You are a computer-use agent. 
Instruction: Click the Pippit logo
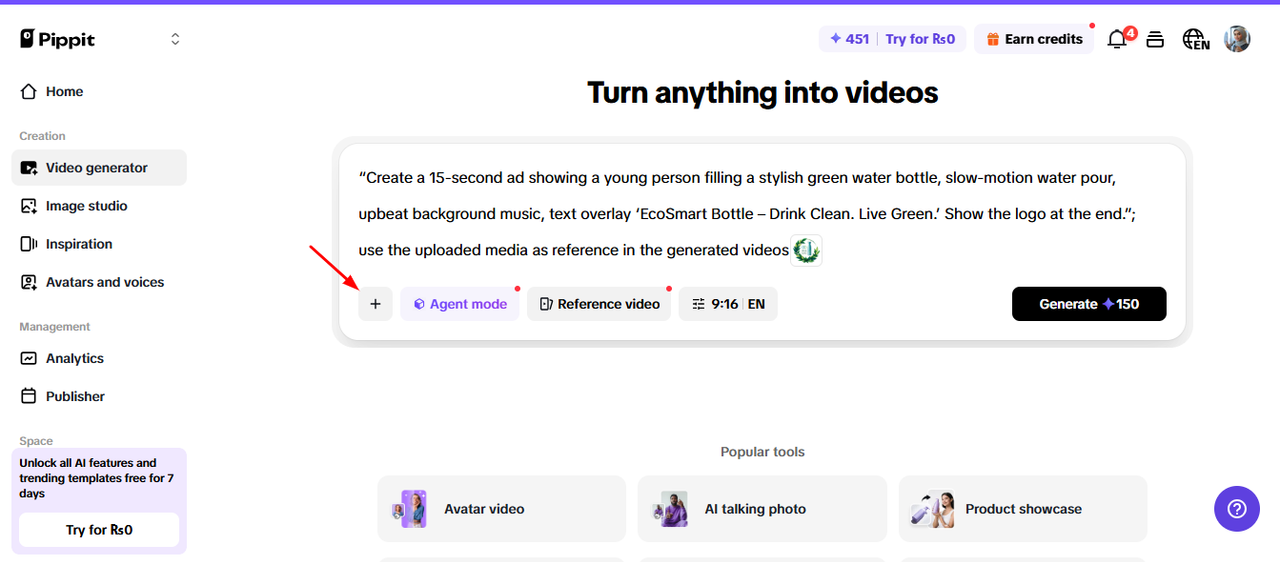[x=58, y=39]
